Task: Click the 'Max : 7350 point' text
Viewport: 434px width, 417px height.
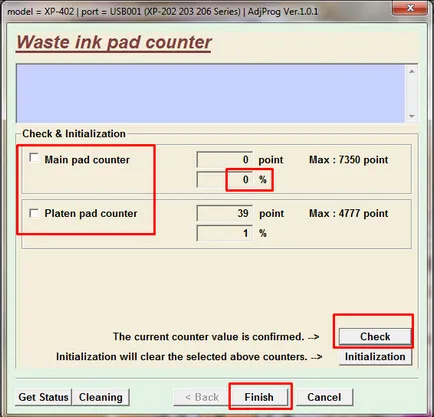Action: pyautogui.click(x=349, y=160)
